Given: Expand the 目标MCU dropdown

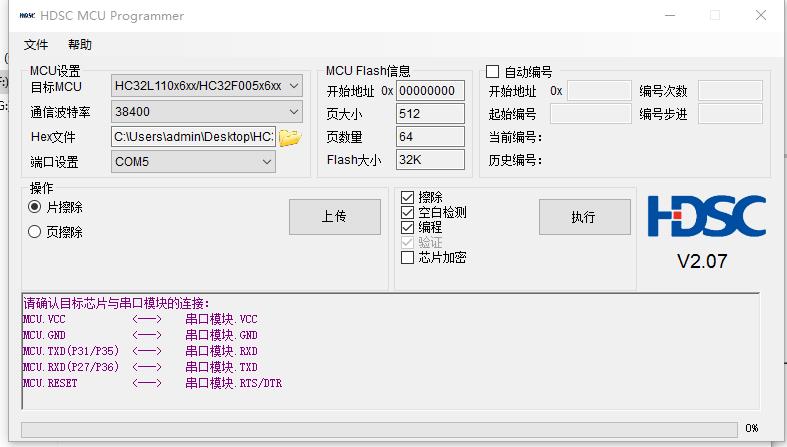Looking at the screenshot, I should 207,86.
